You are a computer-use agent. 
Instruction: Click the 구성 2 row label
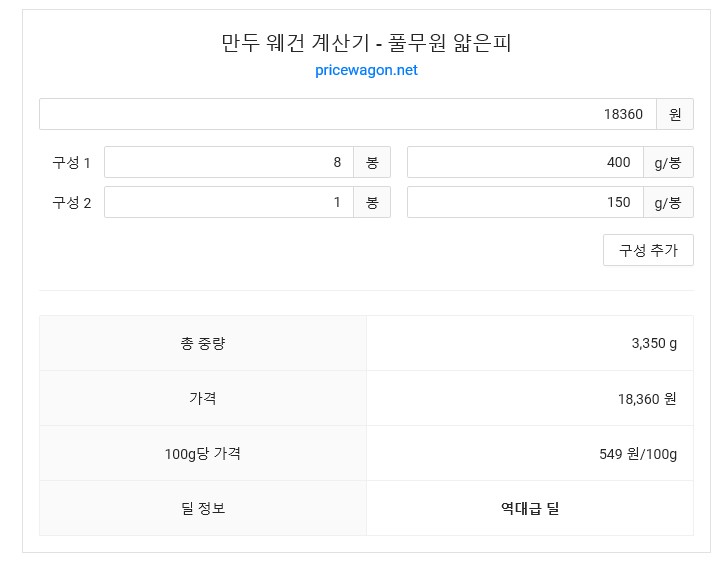(x=71, y=202)
